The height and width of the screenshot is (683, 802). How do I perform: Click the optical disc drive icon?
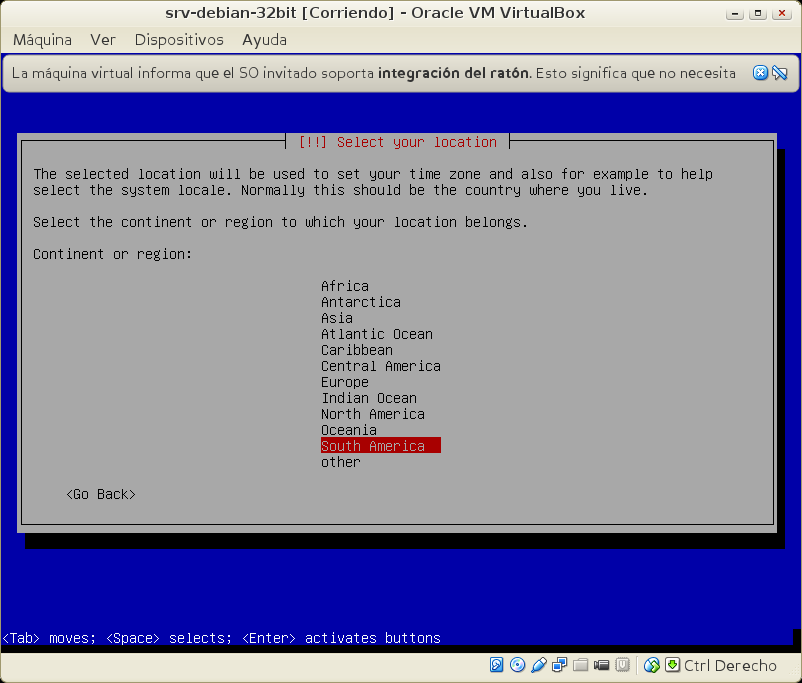(518, 665)
